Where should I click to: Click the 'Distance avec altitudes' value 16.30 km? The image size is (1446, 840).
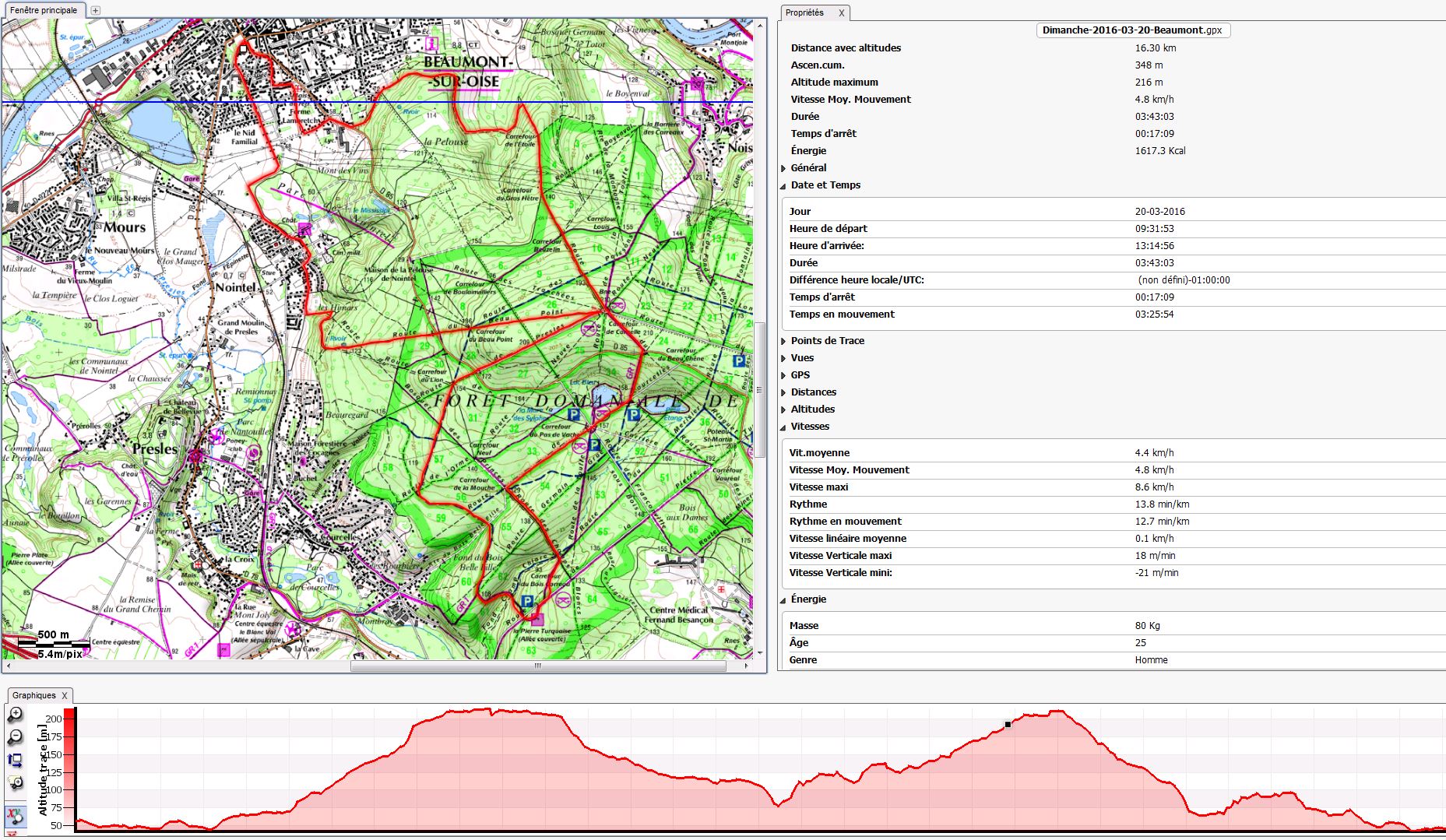[x=1156, y=47]
